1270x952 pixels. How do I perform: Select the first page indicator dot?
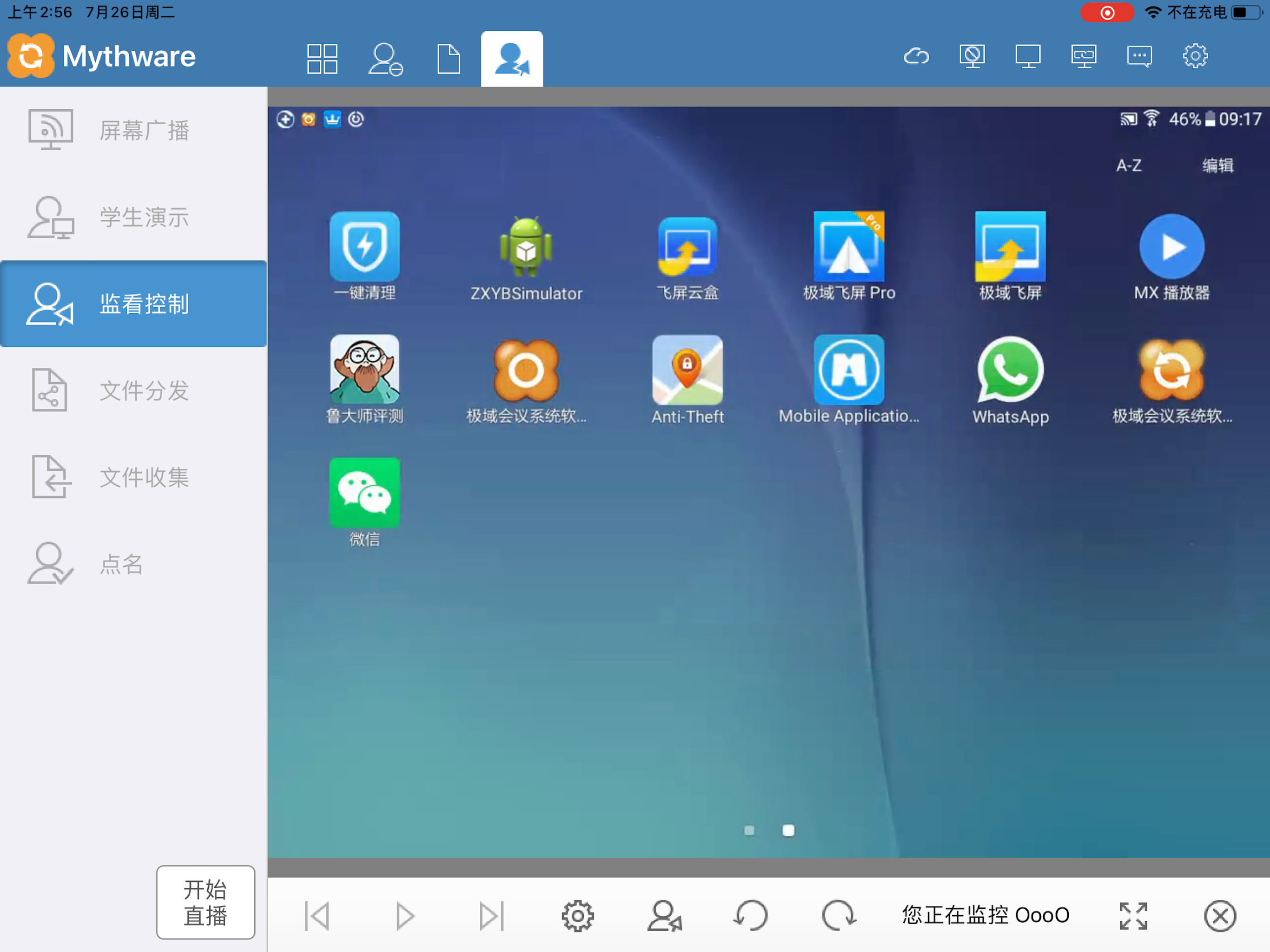pos(749,830)
